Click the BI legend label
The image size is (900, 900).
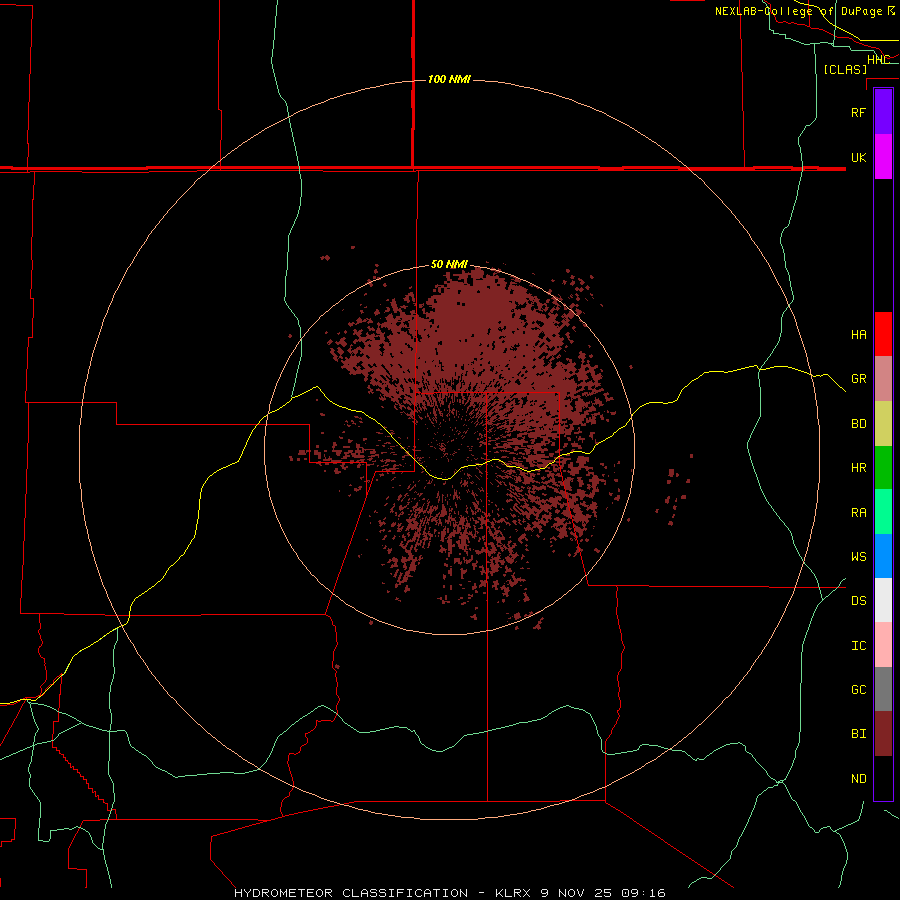point(858,734)
